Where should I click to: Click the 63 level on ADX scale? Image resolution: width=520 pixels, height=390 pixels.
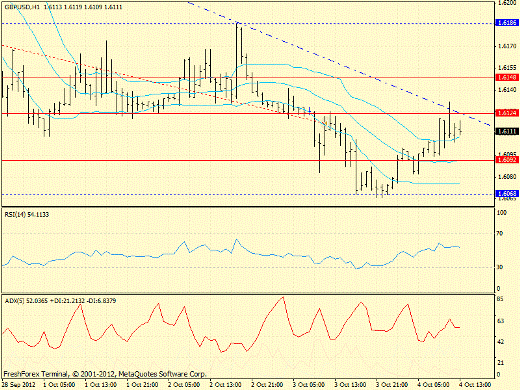click(x=500, y=321)
